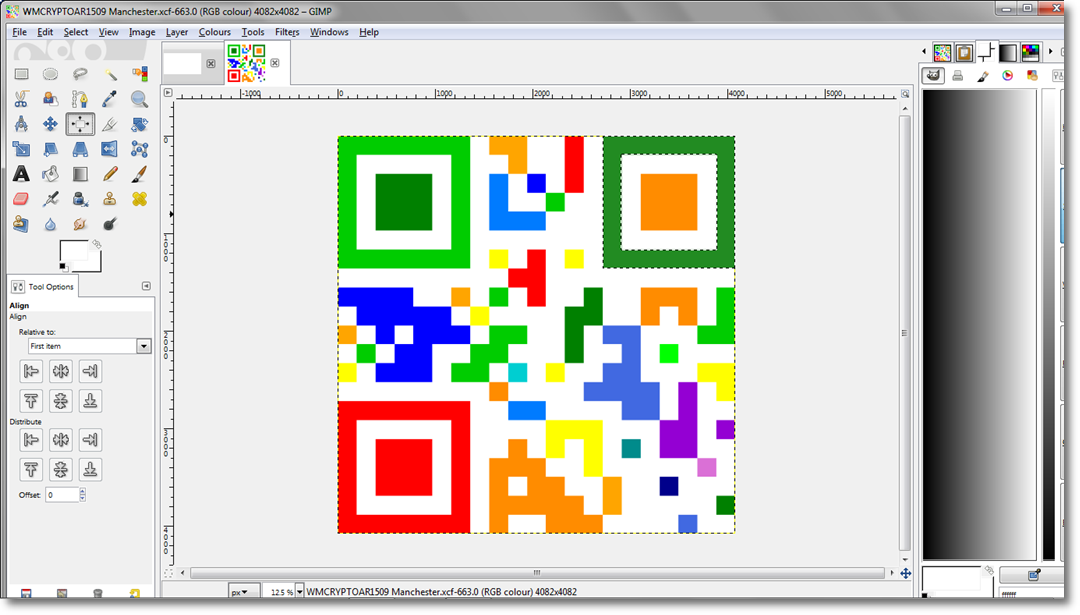Activate the Scissors Select tool
Image resolution: width=1080 pixels, height=615 pixels.
pyautogui.click(x=21, y=99)
